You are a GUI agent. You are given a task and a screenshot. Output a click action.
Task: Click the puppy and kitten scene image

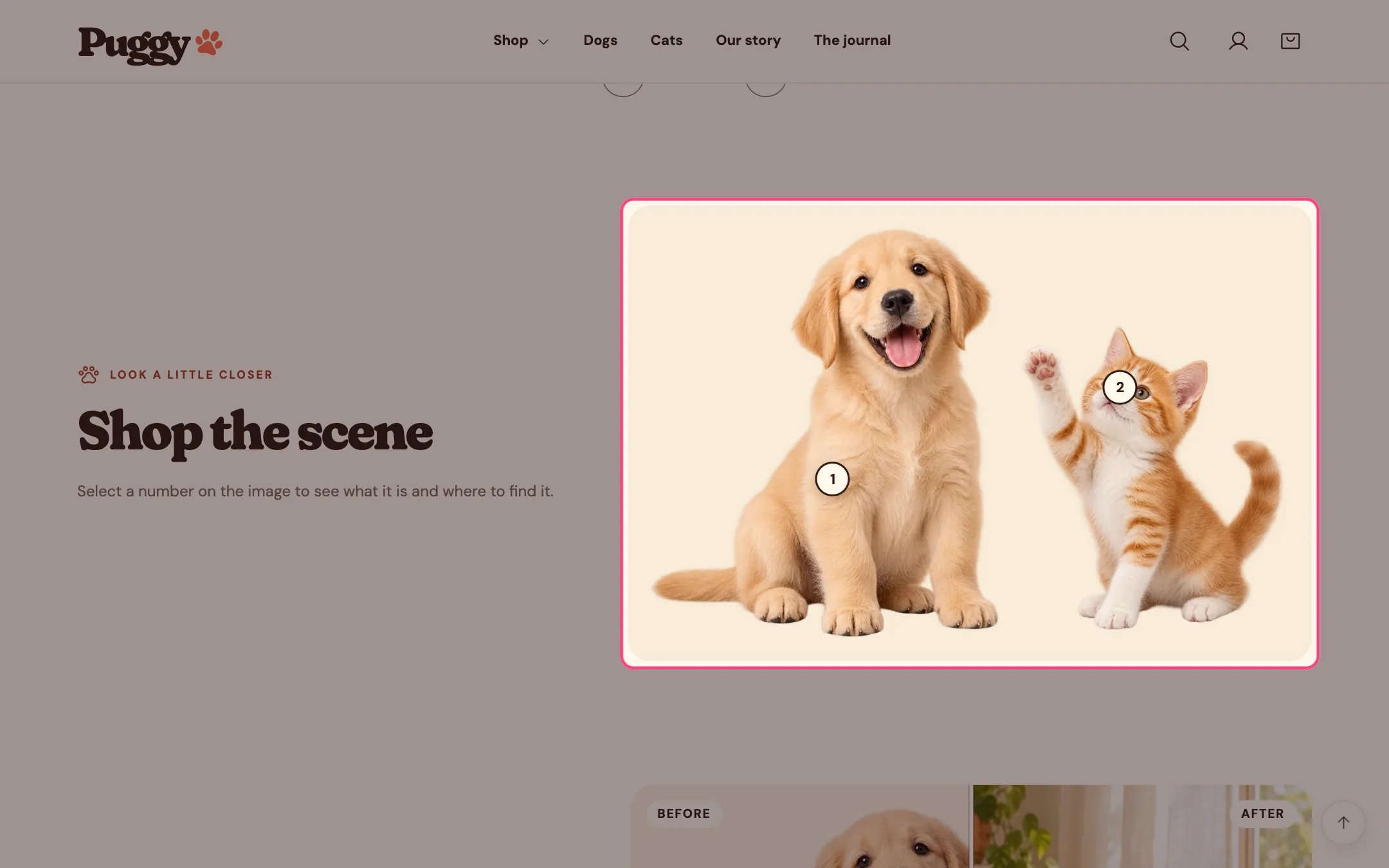[x=970, y=433]
